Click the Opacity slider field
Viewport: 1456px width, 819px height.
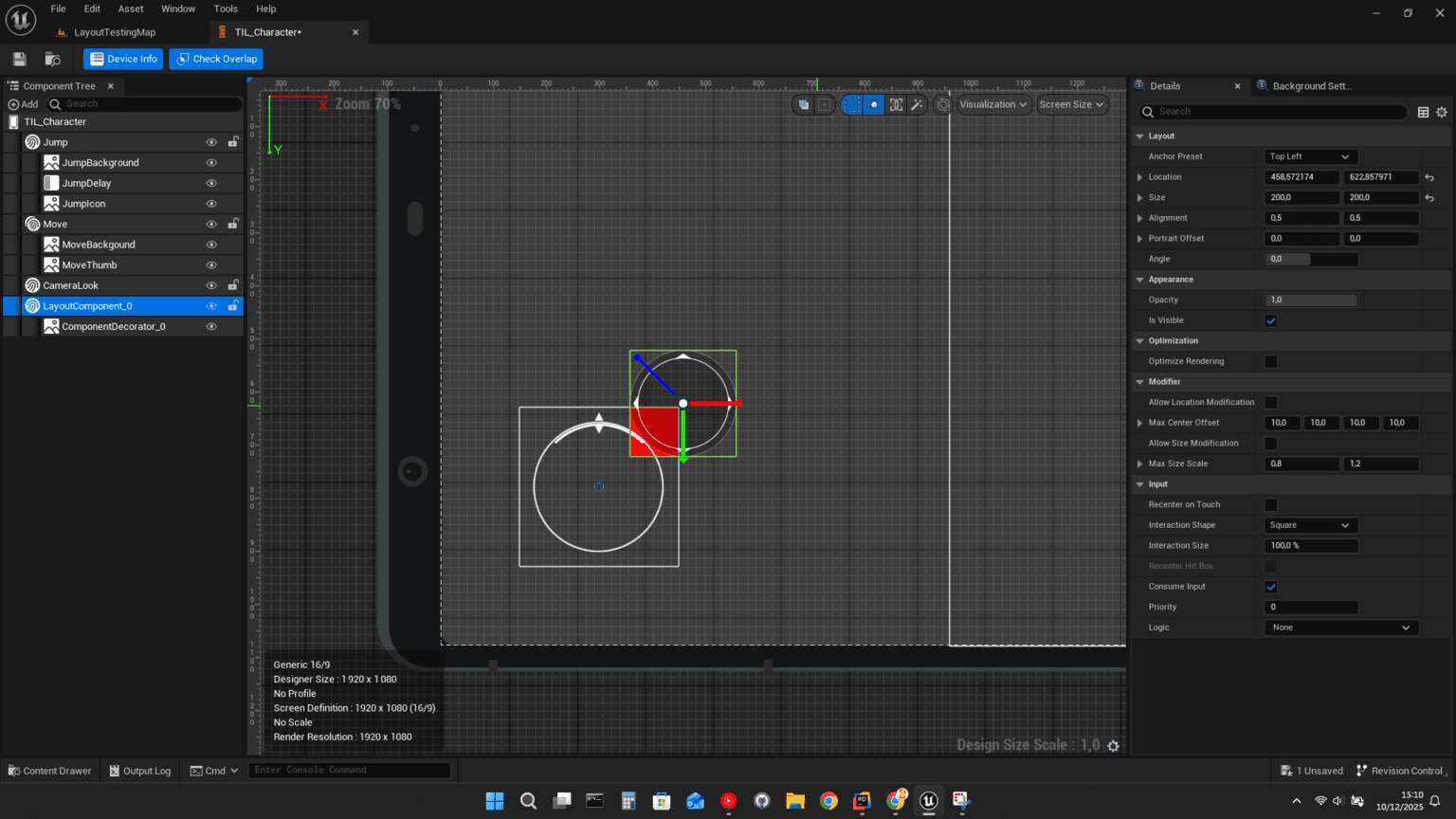1311,300
